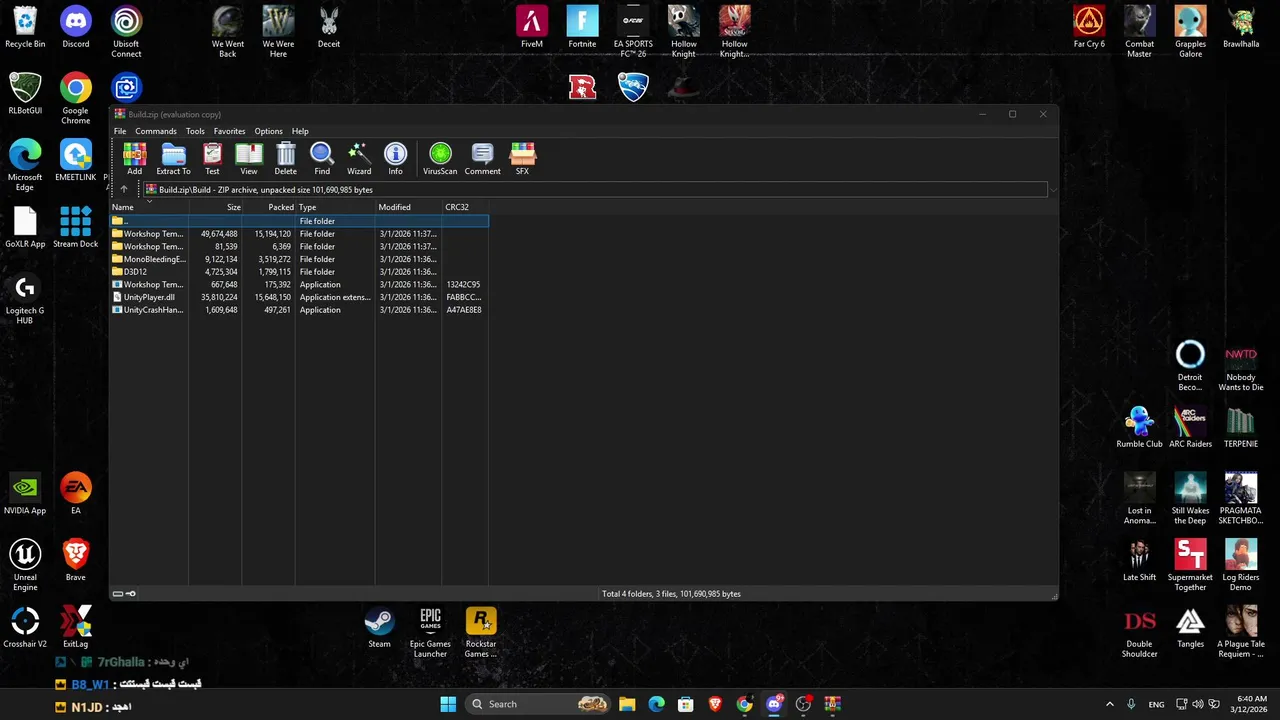
Task: Select Workshop Tem... folder sized 81,539
Action: coord(299,246)
